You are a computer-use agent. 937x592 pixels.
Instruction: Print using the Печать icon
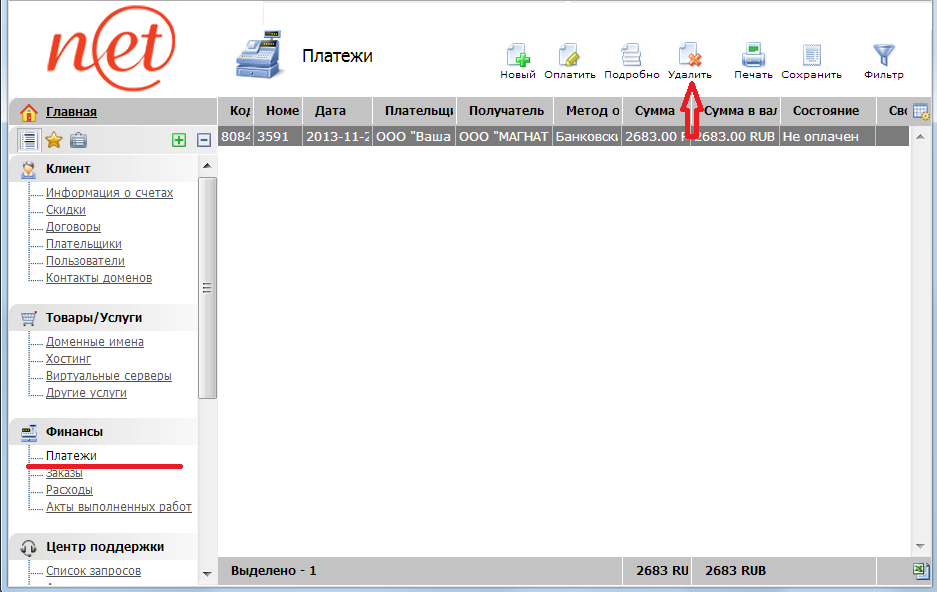753,56
